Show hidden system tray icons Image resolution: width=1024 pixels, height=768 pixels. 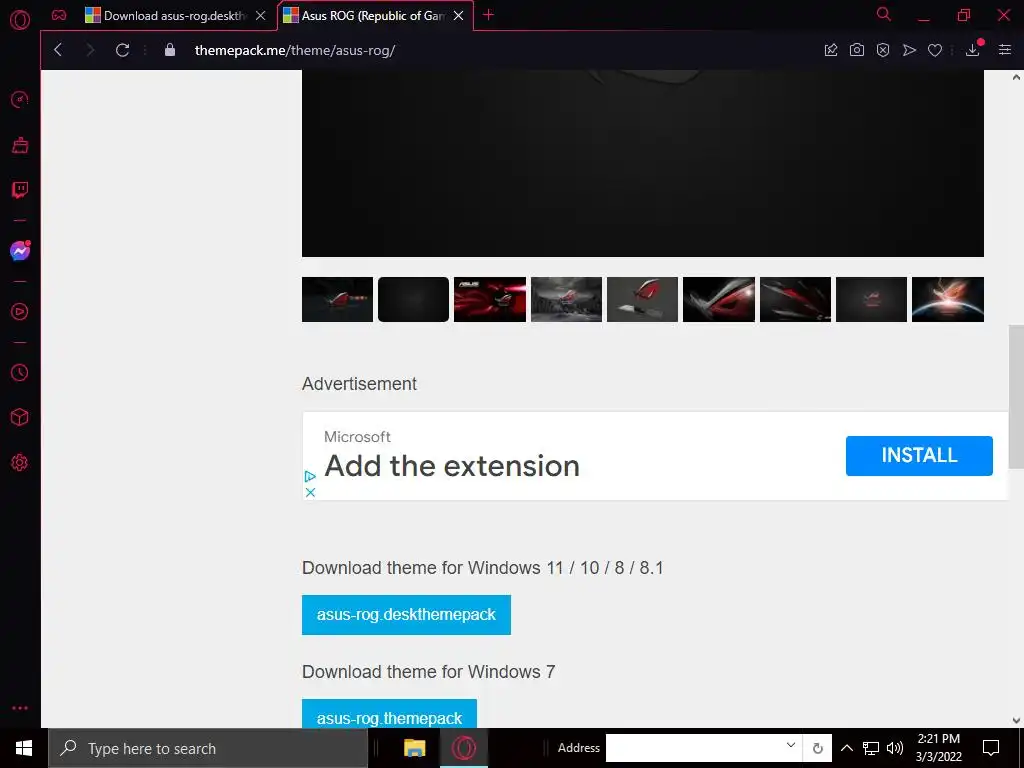click(x=846, y=748)
